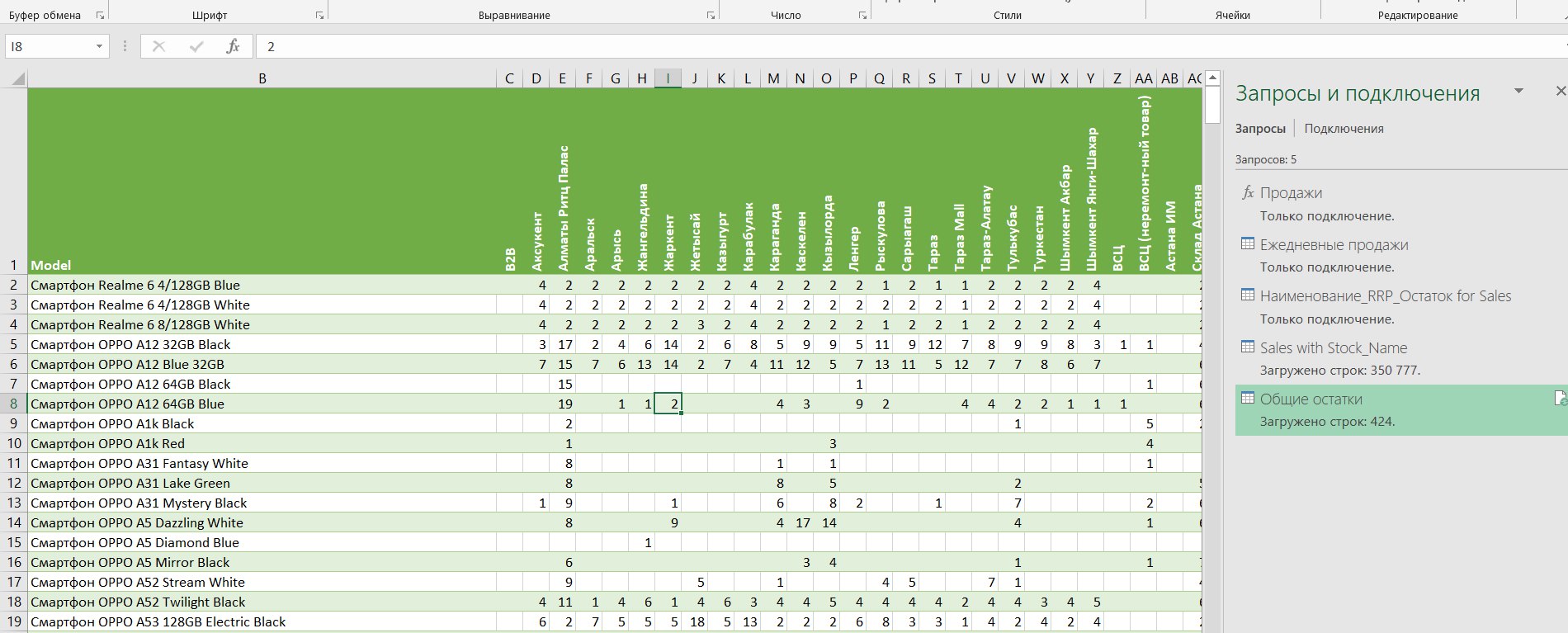The image size is (1568, 633).
Task: Click the Ежедневные продажи table icon
Action: coord(1248,243)
